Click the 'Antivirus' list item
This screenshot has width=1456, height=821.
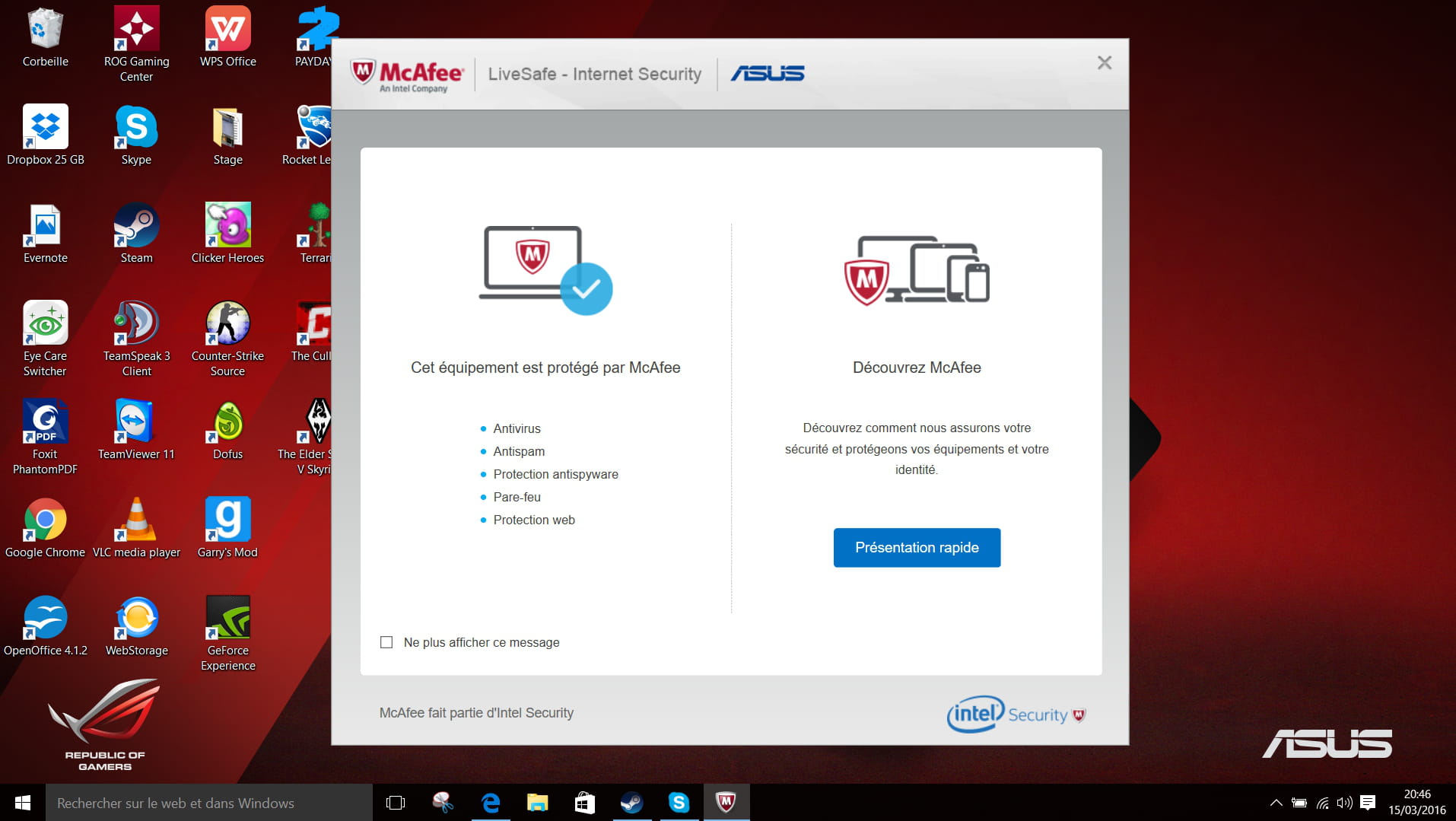517,428
